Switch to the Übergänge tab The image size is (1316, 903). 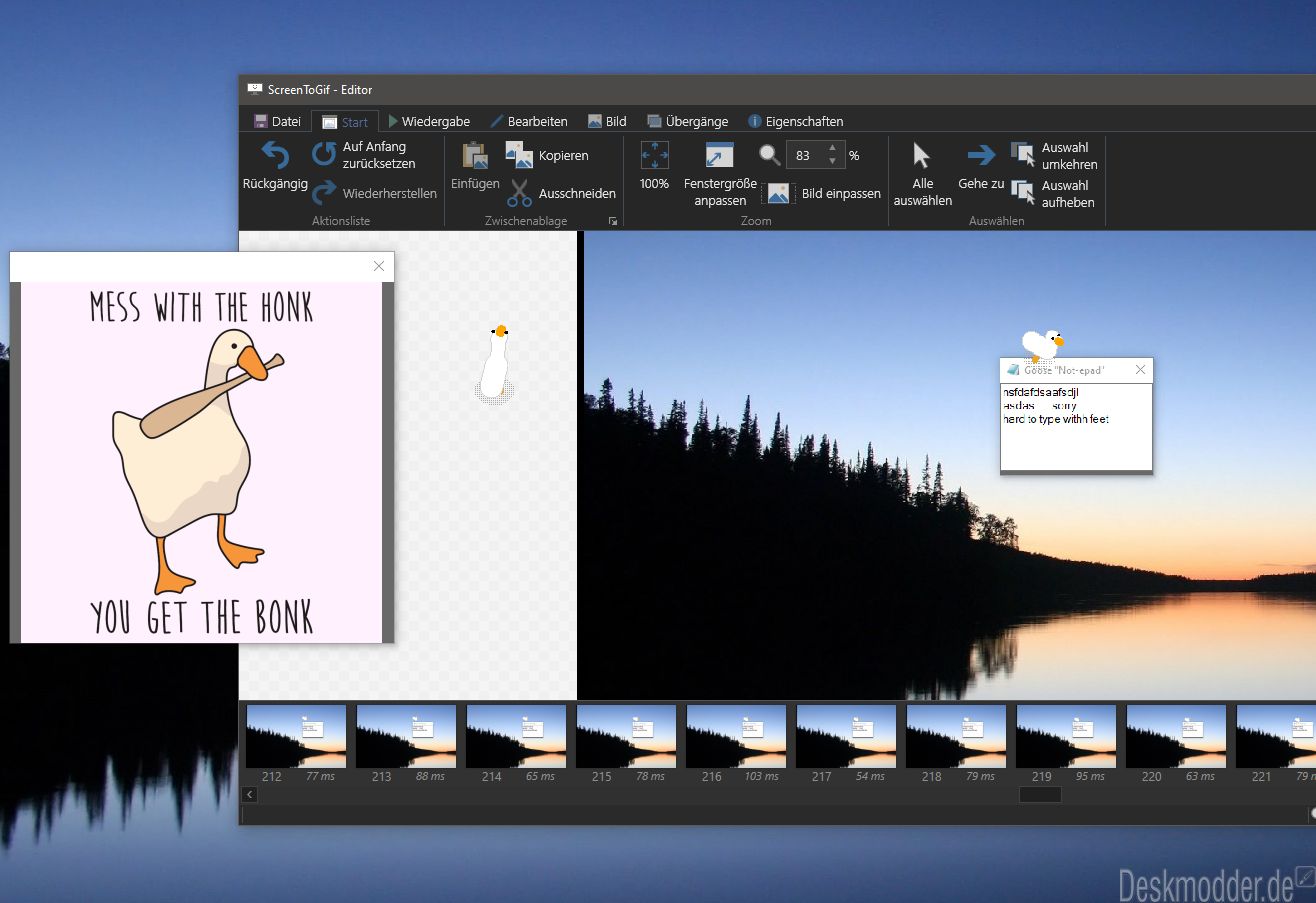[x=688, y=121]
